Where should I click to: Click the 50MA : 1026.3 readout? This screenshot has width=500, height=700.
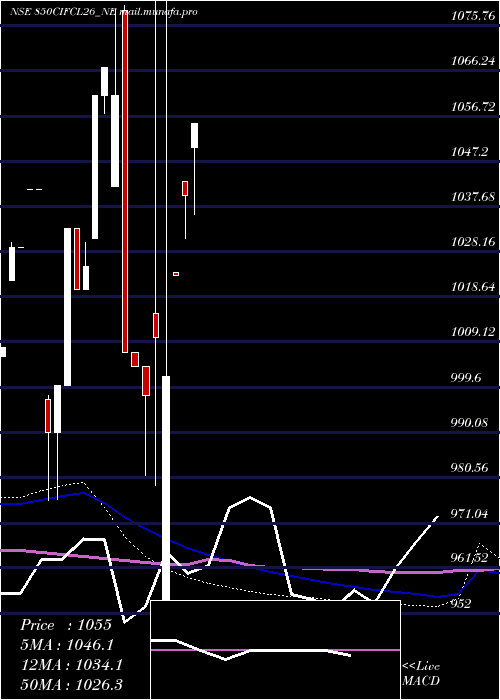72,685
